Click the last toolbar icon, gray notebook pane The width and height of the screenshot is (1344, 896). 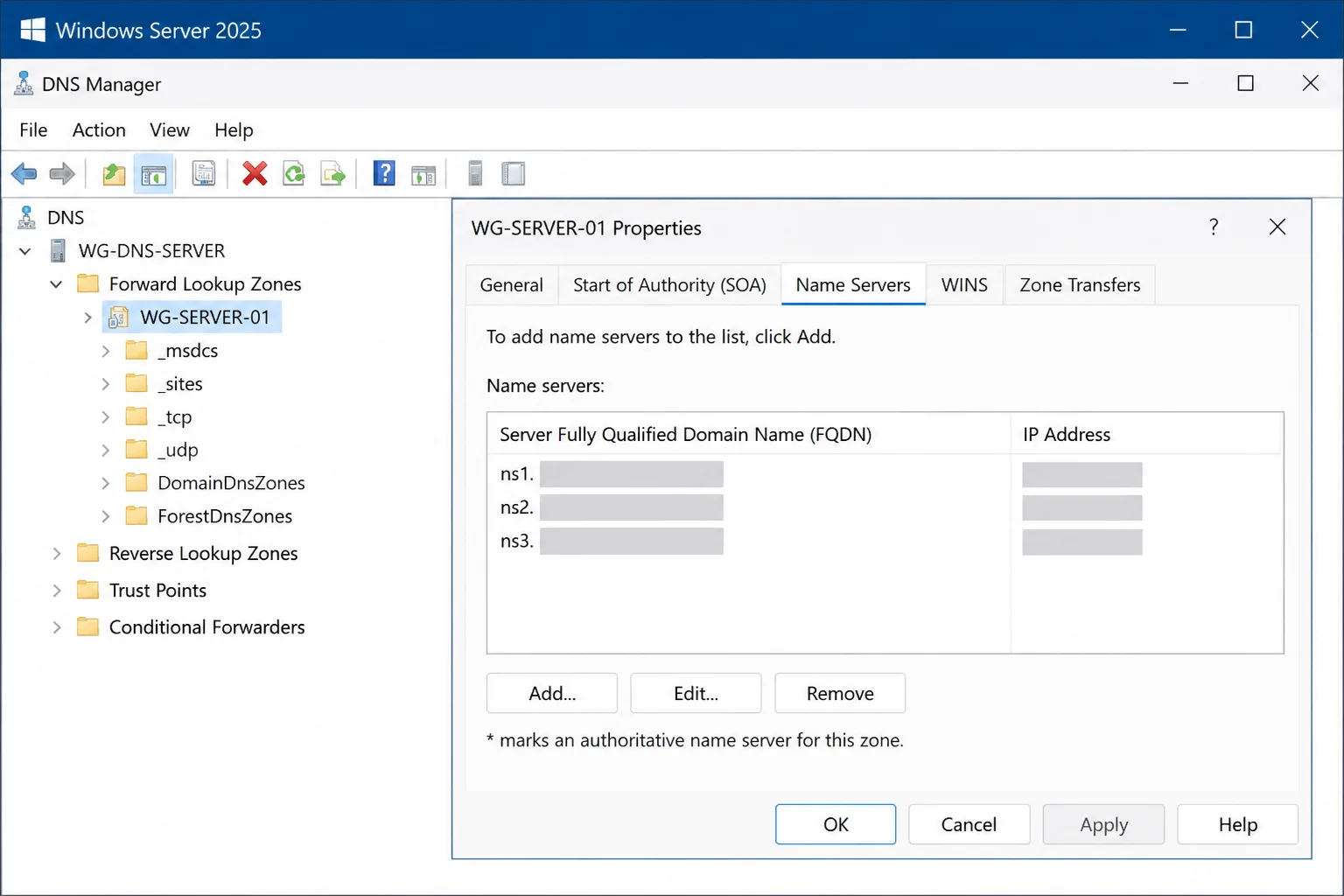pyautogui.click(x=514, y=174)
